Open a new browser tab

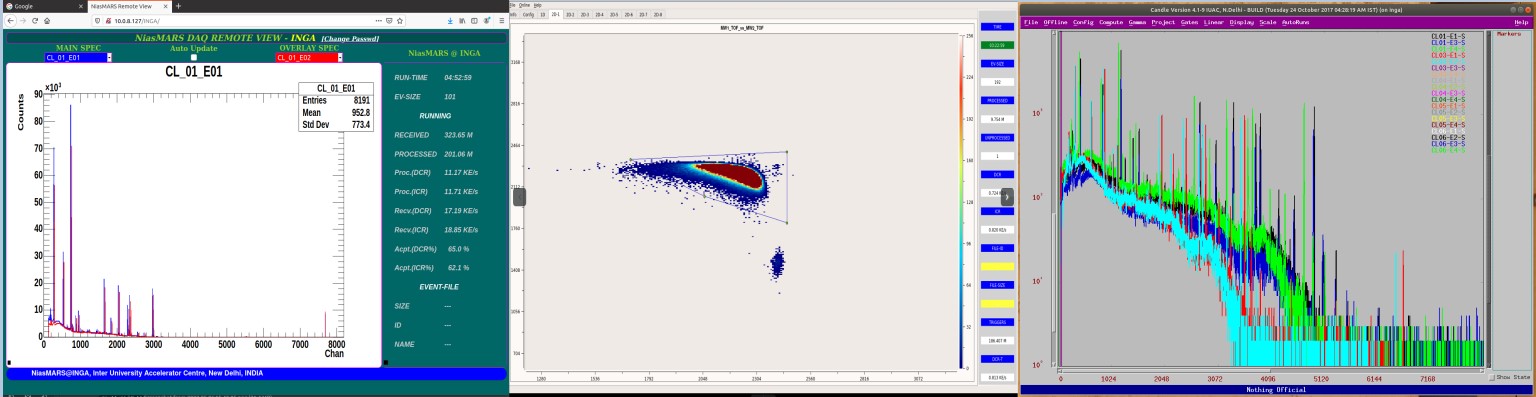coord(178,6)
